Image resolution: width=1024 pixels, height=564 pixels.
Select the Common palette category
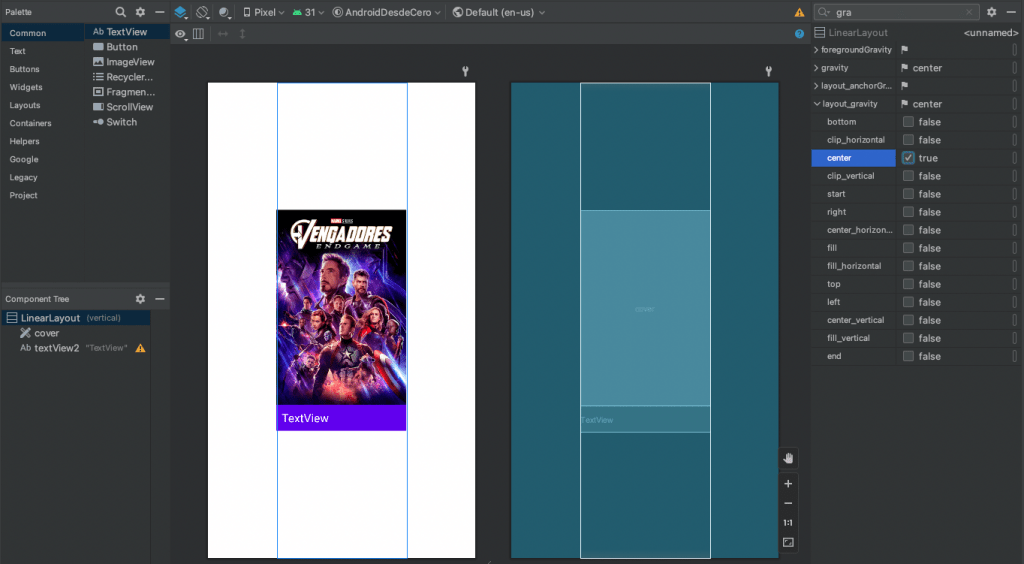42,33
